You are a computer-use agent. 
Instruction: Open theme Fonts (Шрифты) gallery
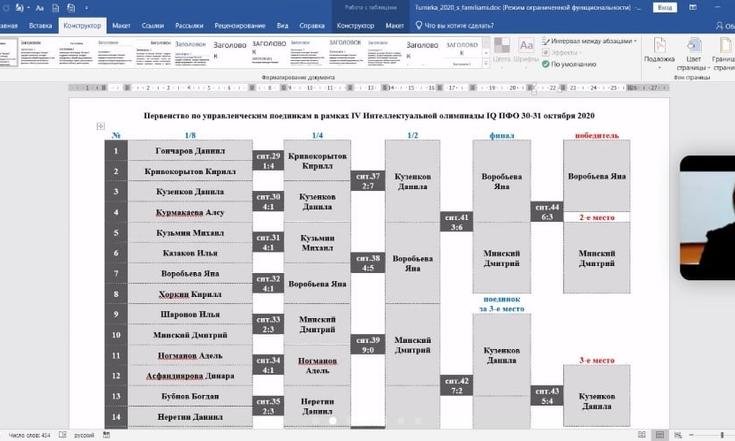pos(526,50)
